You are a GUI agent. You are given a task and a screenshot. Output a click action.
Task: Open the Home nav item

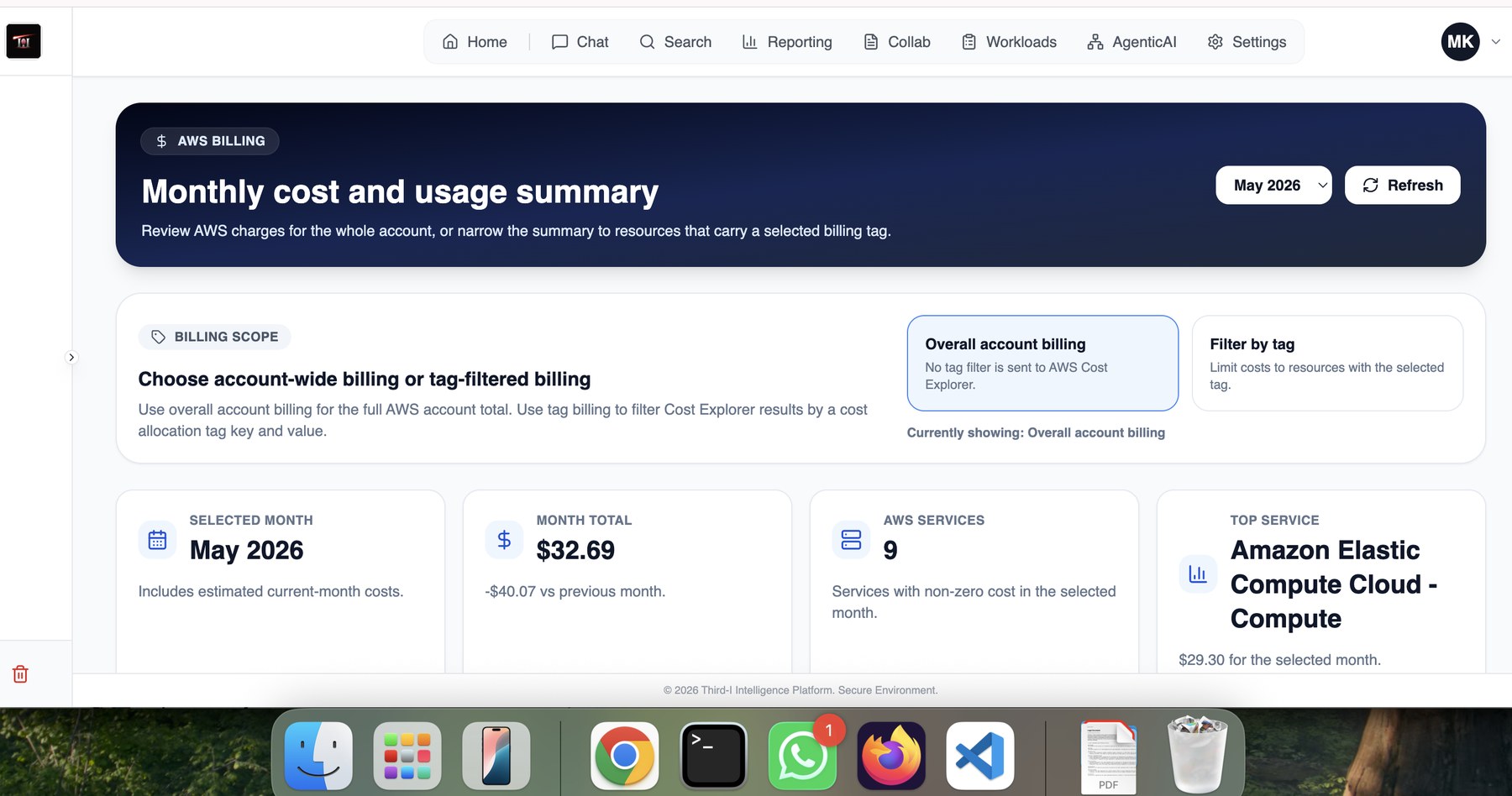(x=475, y=42)
